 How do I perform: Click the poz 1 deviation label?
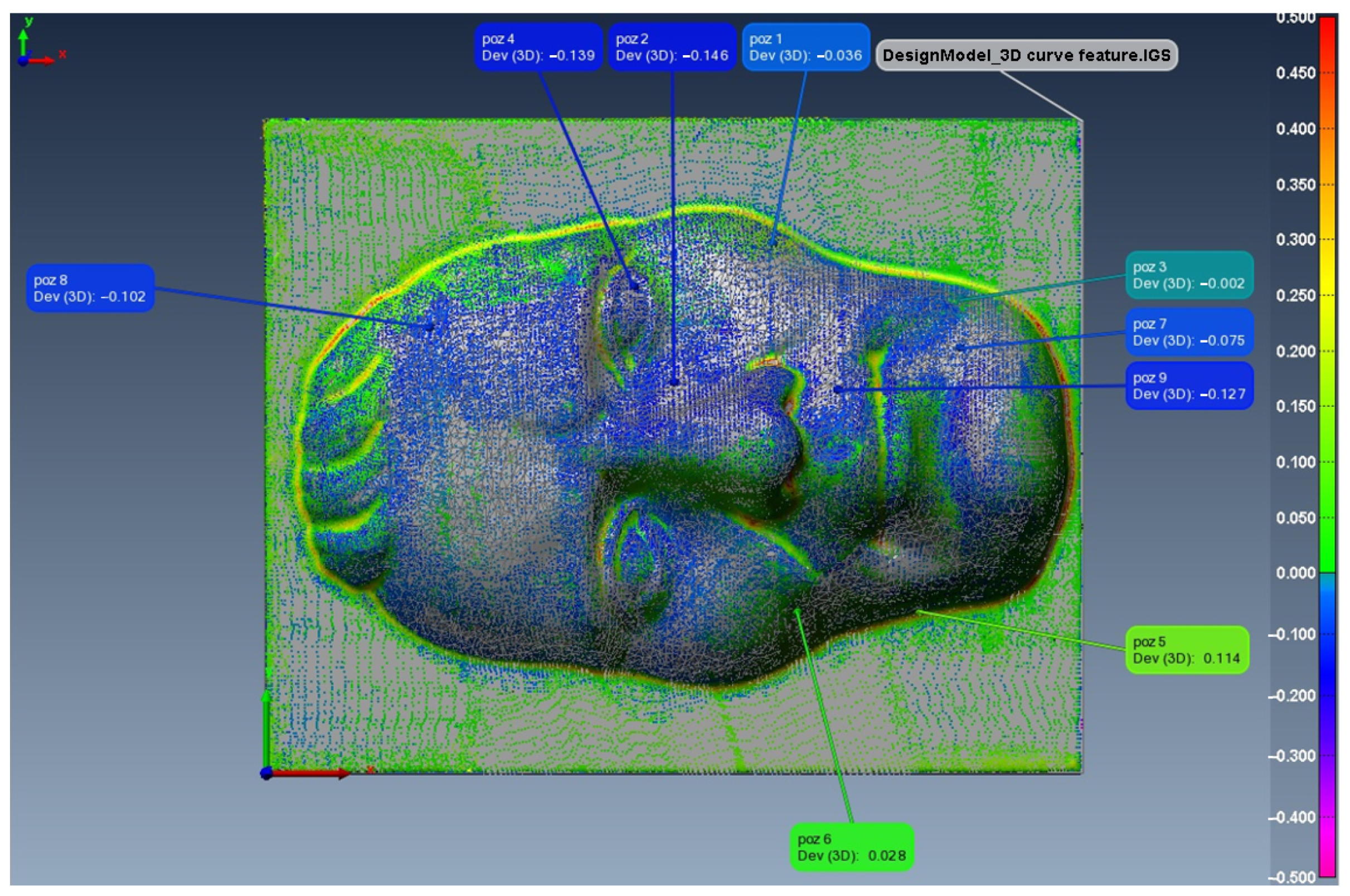(x=805, y=47)
